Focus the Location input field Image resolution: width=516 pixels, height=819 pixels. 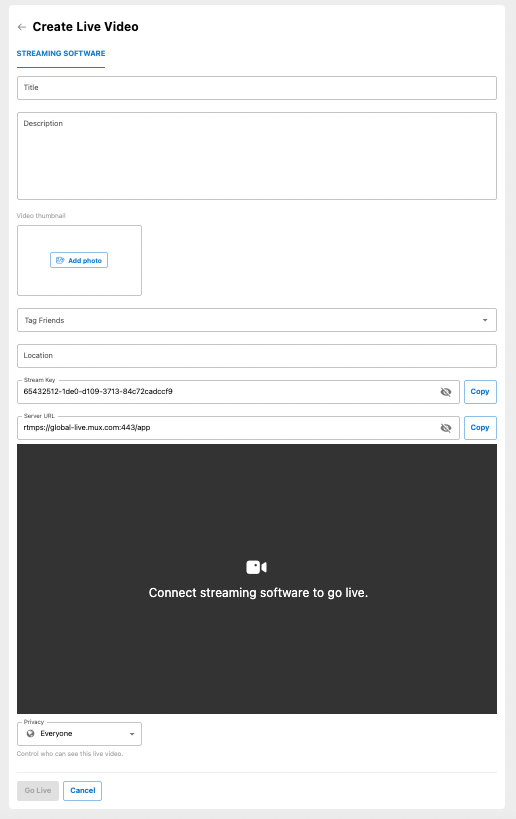[256, 356]
